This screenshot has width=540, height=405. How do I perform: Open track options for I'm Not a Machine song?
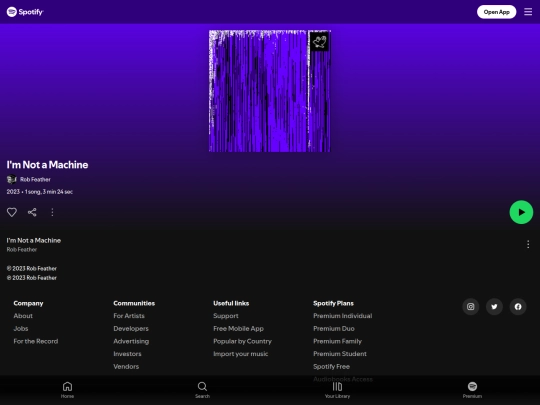(x=528, y=244)
